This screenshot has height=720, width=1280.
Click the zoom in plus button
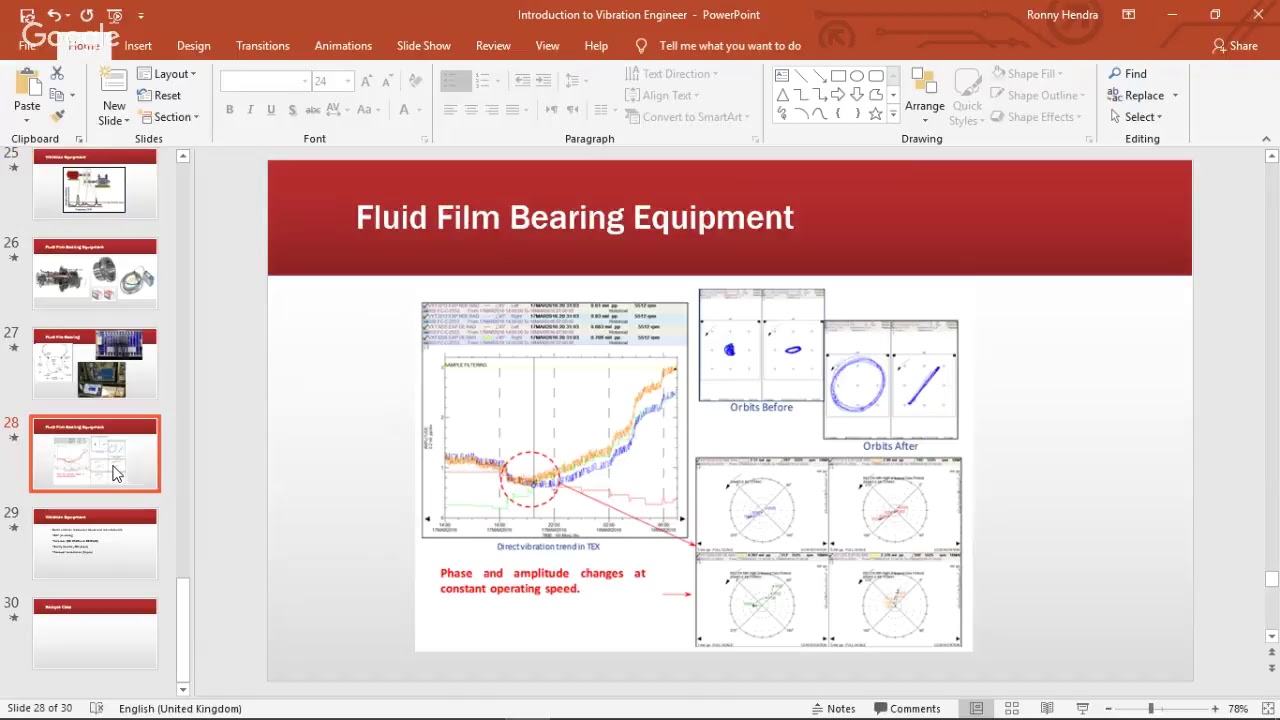pyautogui.click(x=1215, y=708)
